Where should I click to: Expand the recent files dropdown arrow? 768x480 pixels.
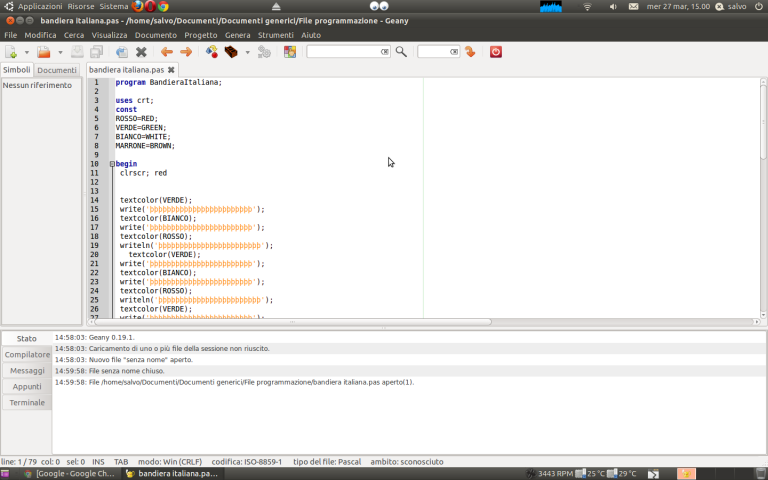coord(60,52)
